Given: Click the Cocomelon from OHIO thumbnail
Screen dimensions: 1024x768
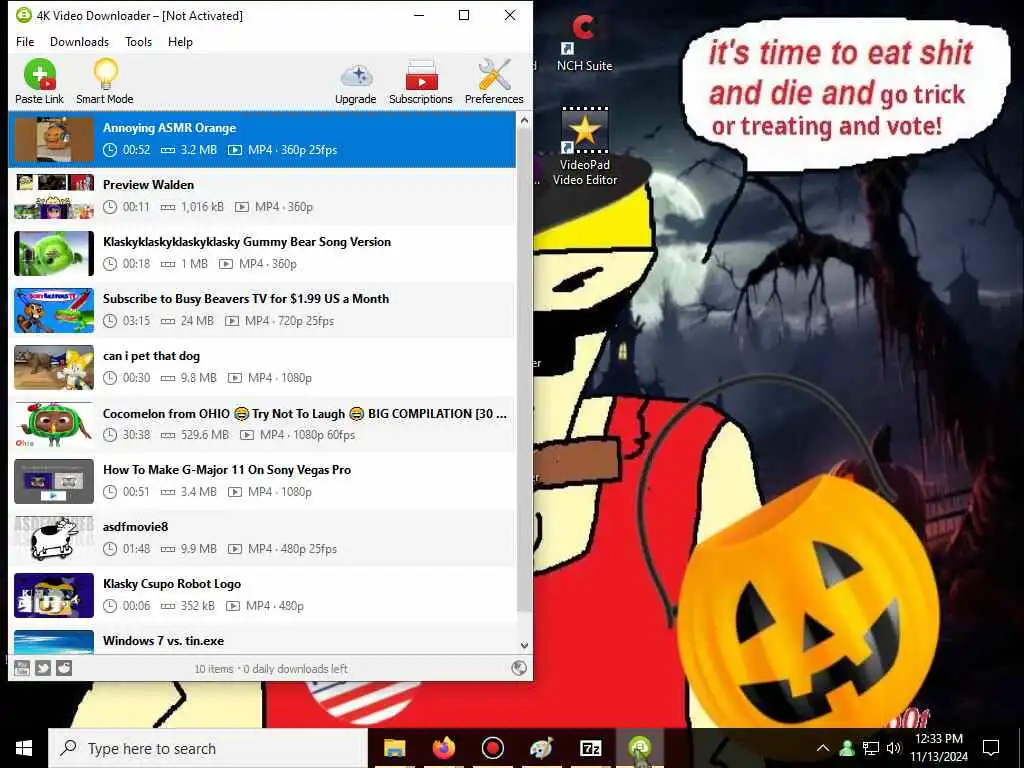Looking at the screenshot, I should 54,424.
